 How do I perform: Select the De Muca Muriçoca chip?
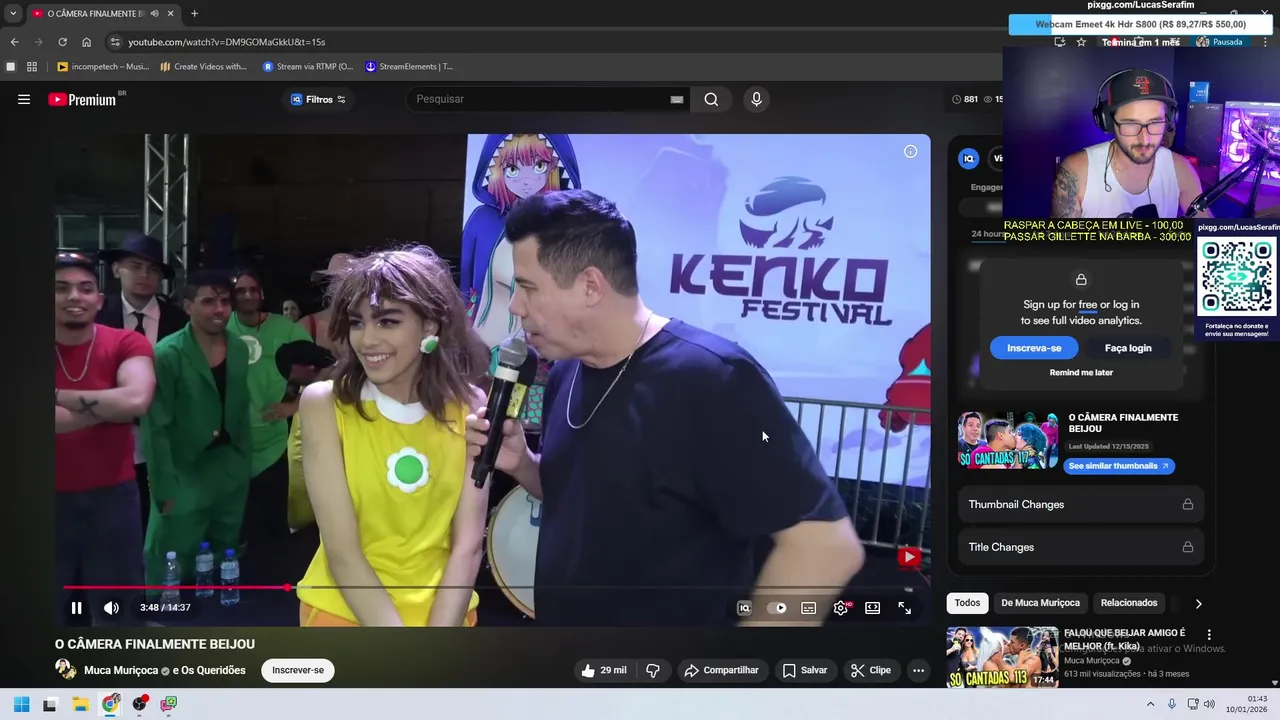point(1040,603)
